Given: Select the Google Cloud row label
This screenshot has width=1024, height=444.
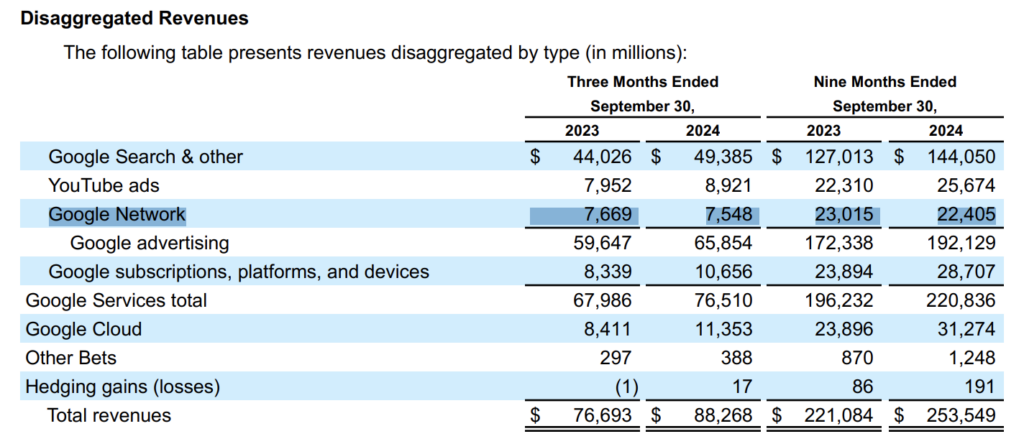Looking at the screenshot, I should click(84, 329).
